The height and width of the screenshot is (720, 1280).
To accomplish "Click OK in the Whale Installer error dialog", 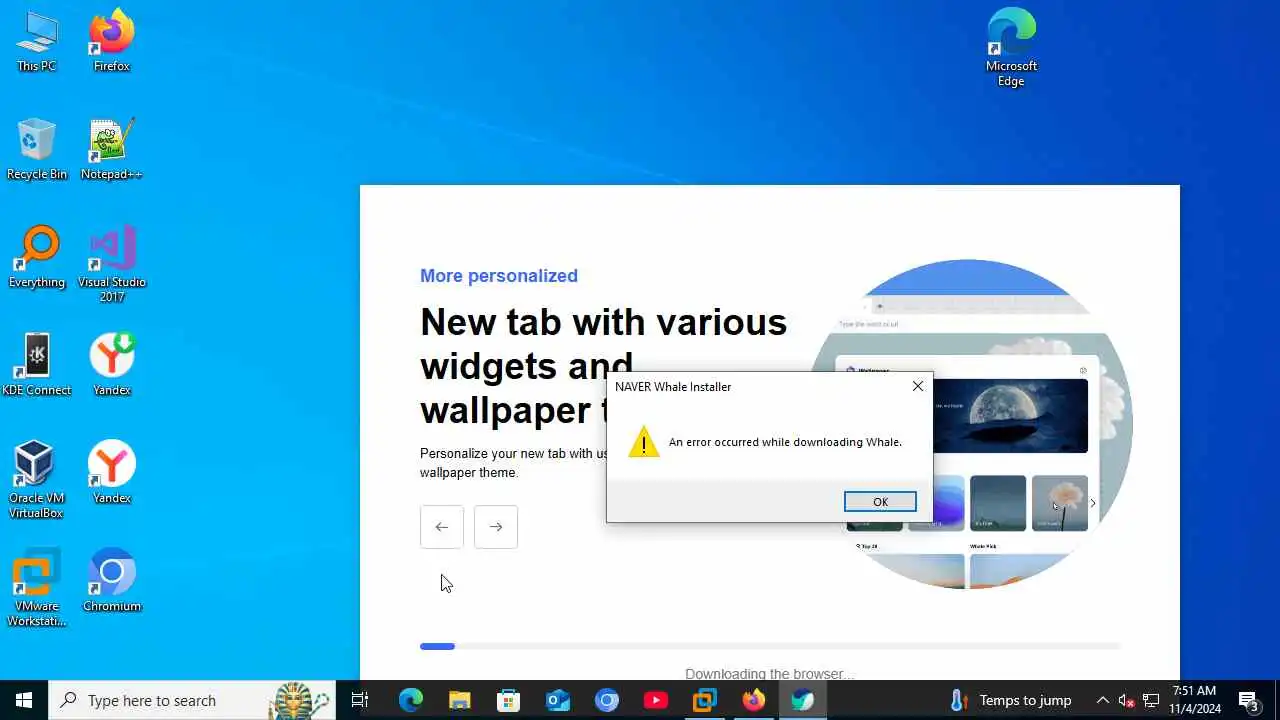I will point(880,502).
